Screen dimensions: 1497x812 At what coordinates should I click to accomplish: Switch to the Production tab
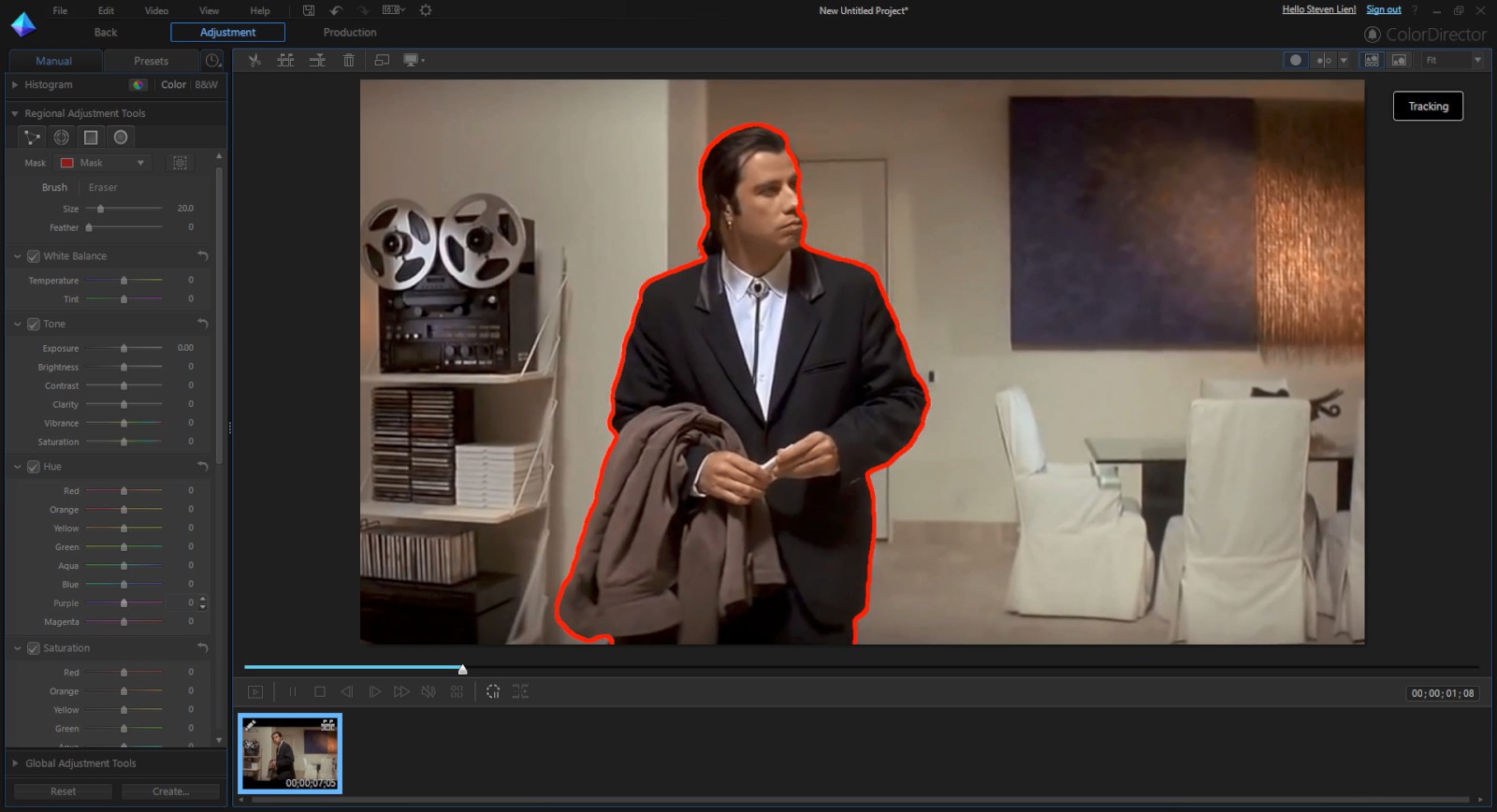(350, 33)
